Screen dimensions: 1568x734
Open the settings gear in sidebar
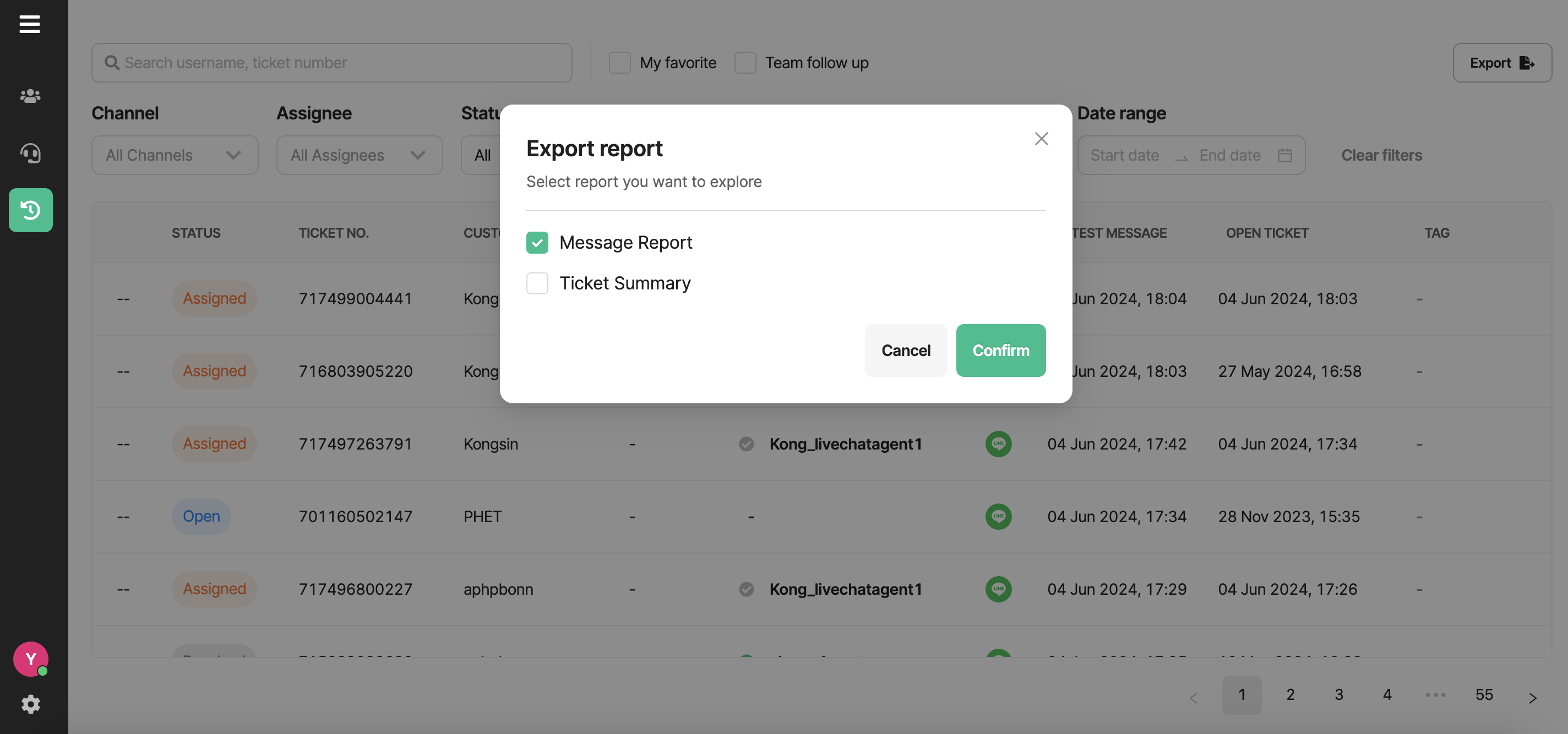pyautogui.click(x=30, y=704)
